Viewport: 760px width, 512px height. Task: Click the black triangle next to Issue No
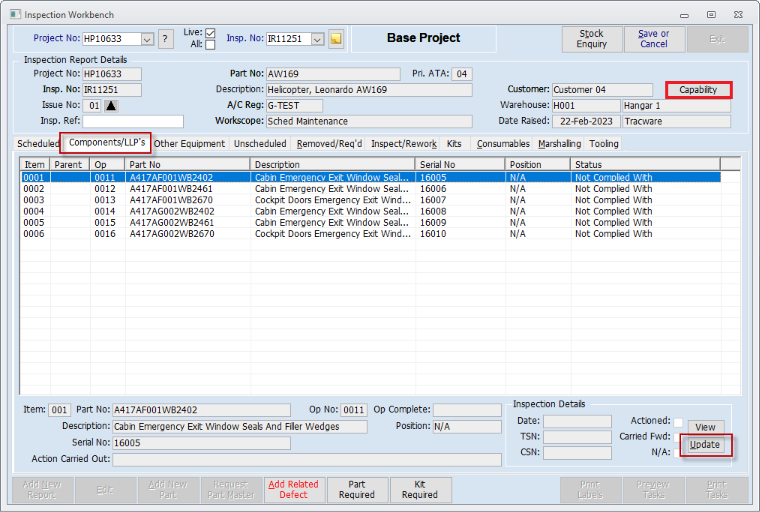pos(111,105)
